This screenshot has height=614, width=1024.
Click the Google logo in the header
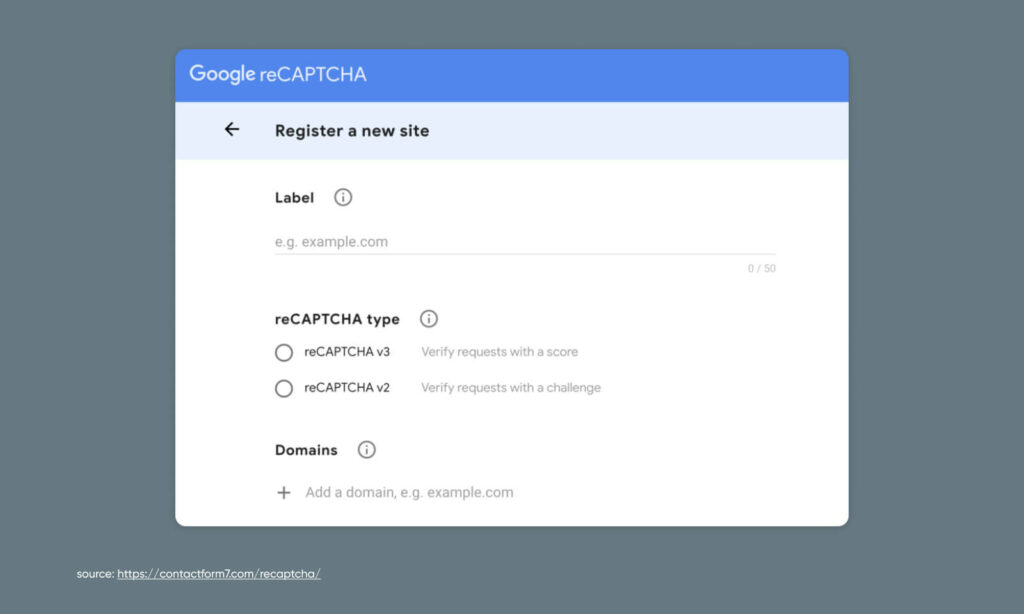click(223, 73)
